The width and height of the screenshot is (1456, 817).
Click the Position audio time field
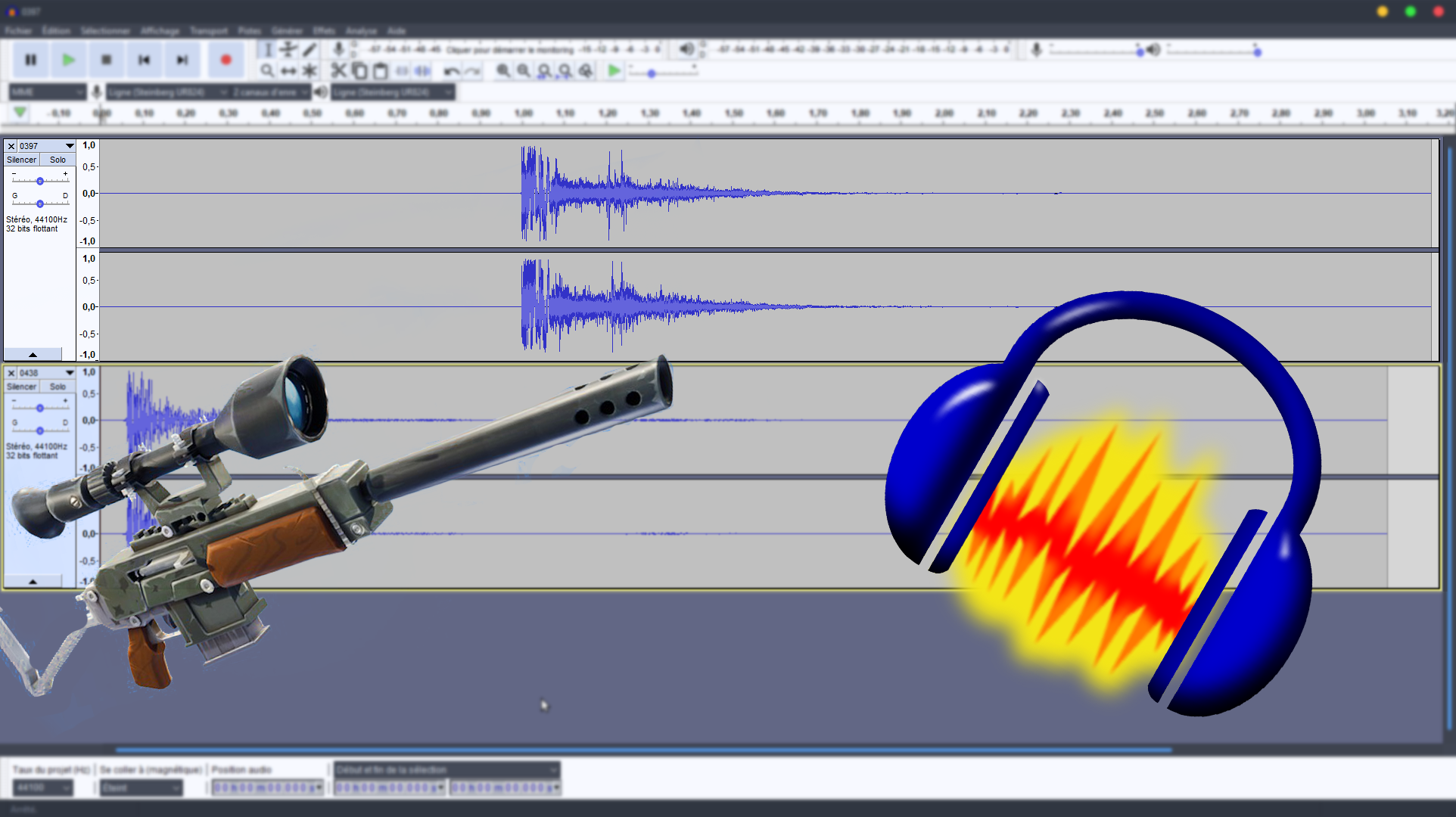(267, 787)
